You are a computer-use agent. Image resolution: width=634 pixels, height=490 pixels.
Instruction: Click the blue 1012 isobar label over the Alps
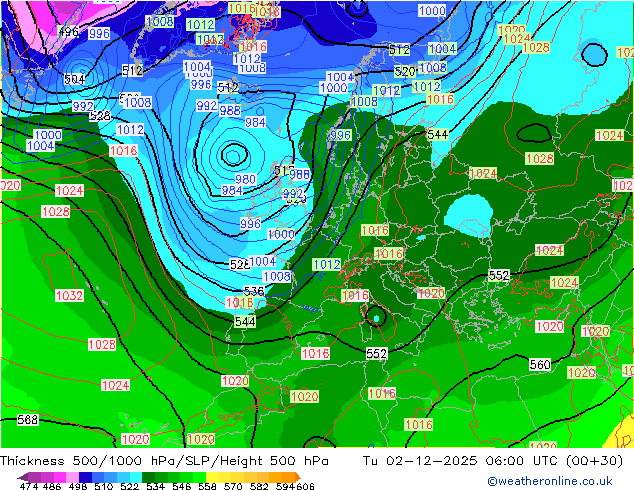click(x=327, y=265)
